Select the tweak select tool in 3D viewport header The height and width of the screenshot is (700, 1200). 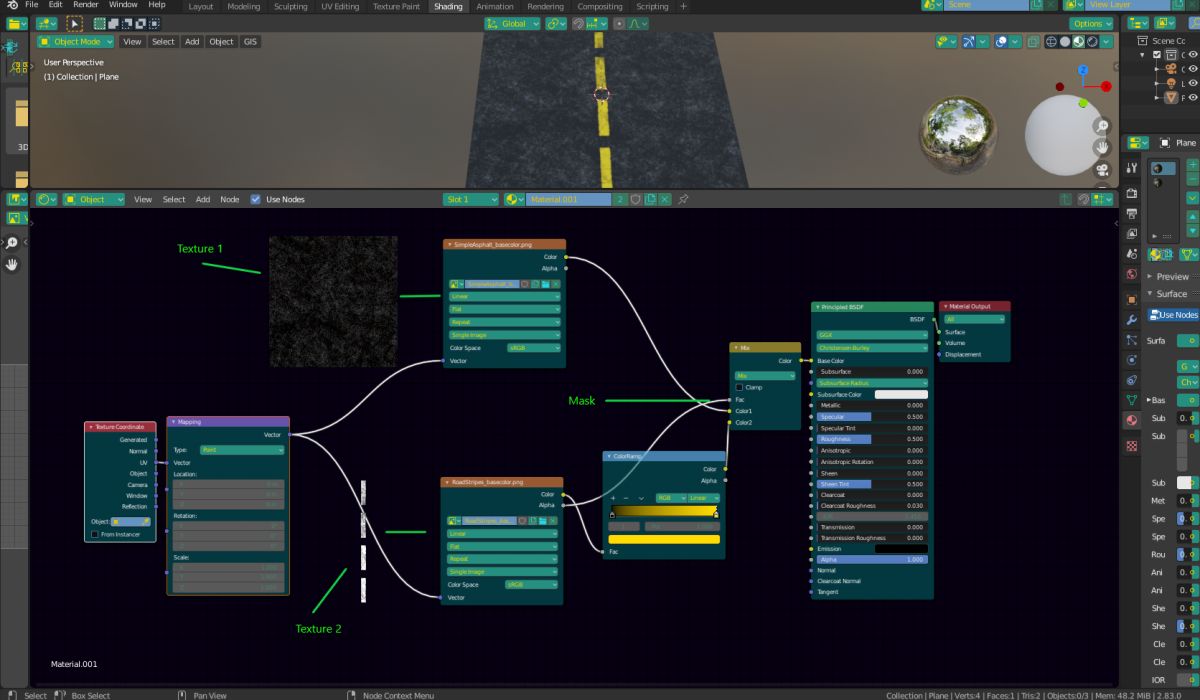point(75,23)
